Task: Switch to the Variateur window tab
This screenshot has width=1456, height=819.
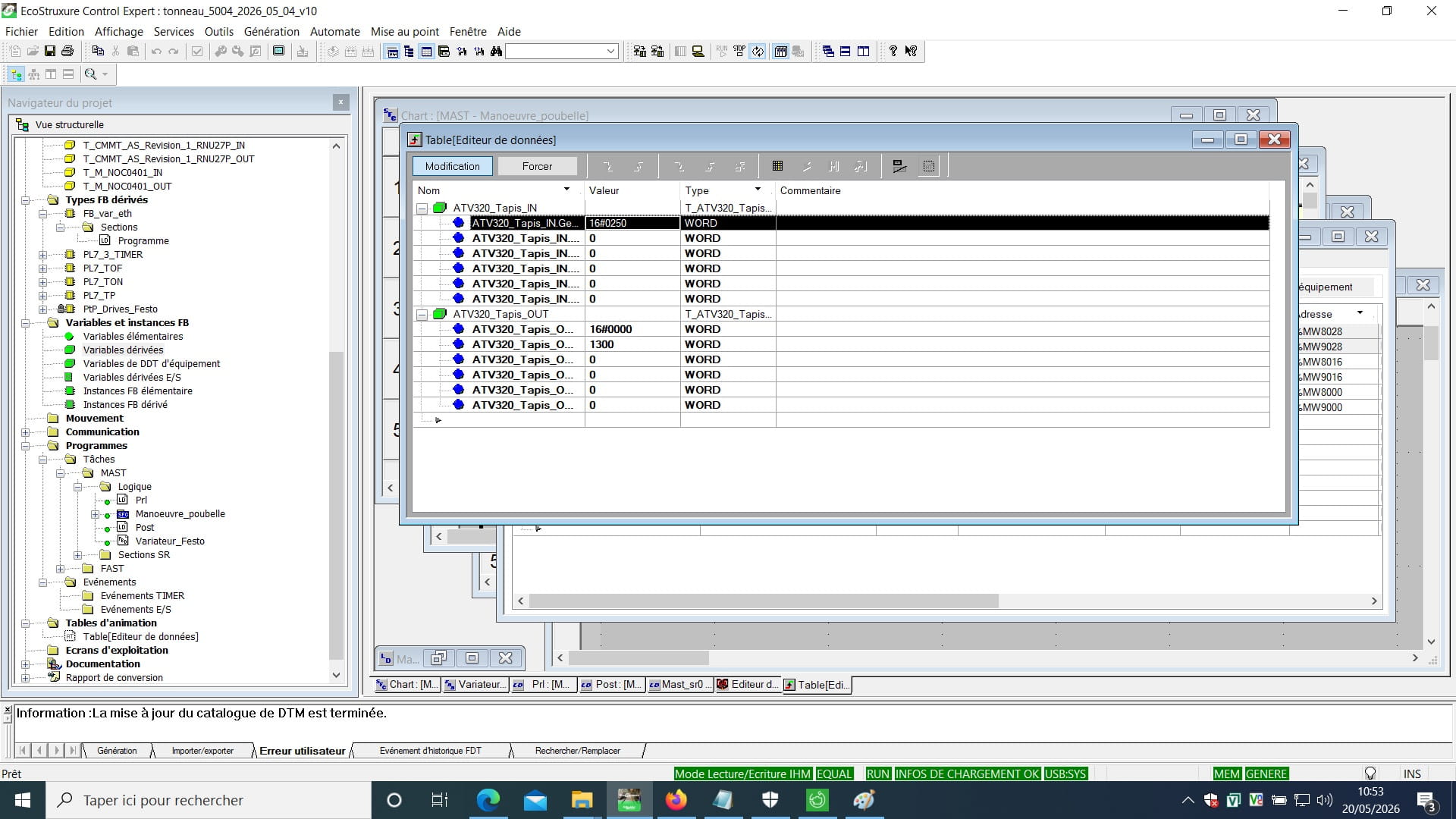Action: point(475,685)
